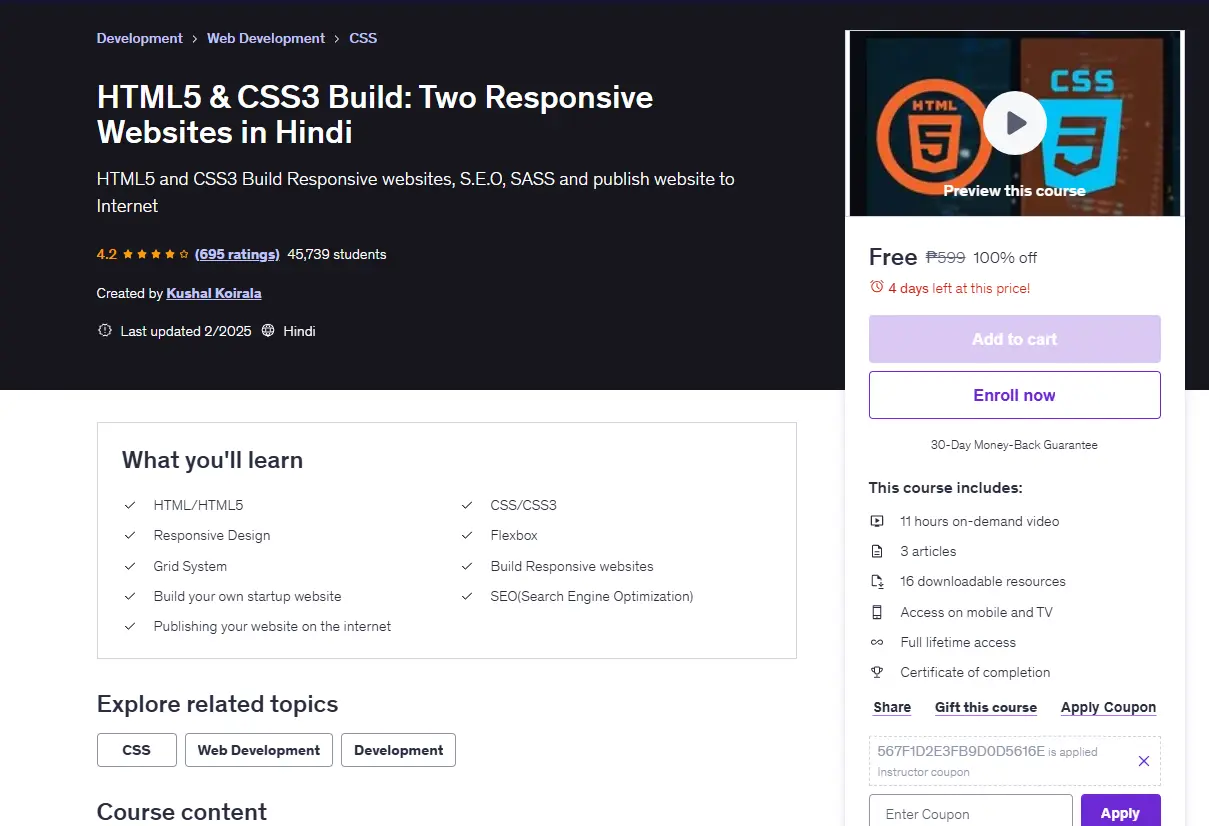Click the Share link
Viewport: 1209px width, 826px height.
(x=892, y=707)
